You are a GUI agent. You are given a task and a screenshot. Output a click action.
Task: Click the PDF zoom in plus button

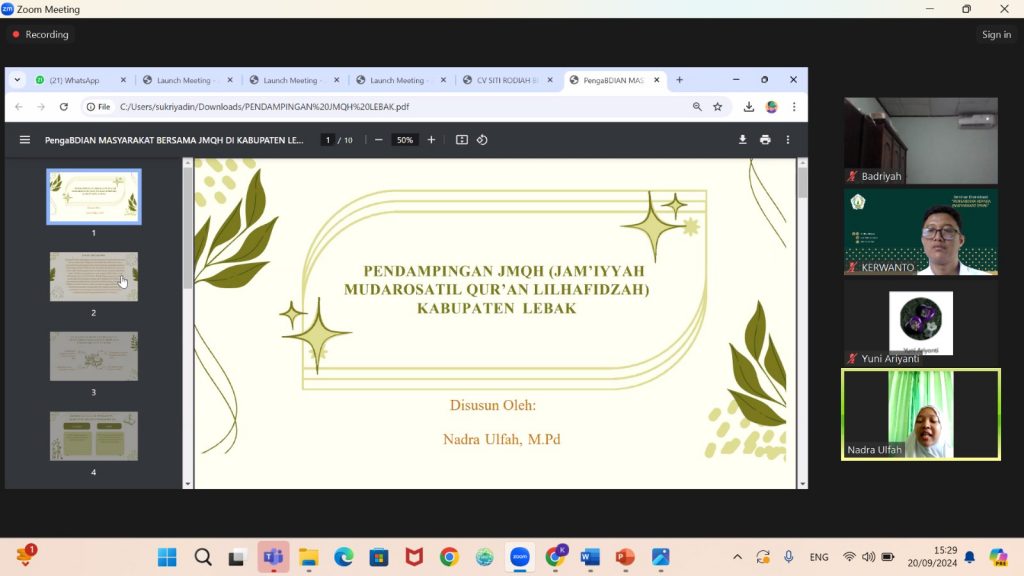point(431,140)
